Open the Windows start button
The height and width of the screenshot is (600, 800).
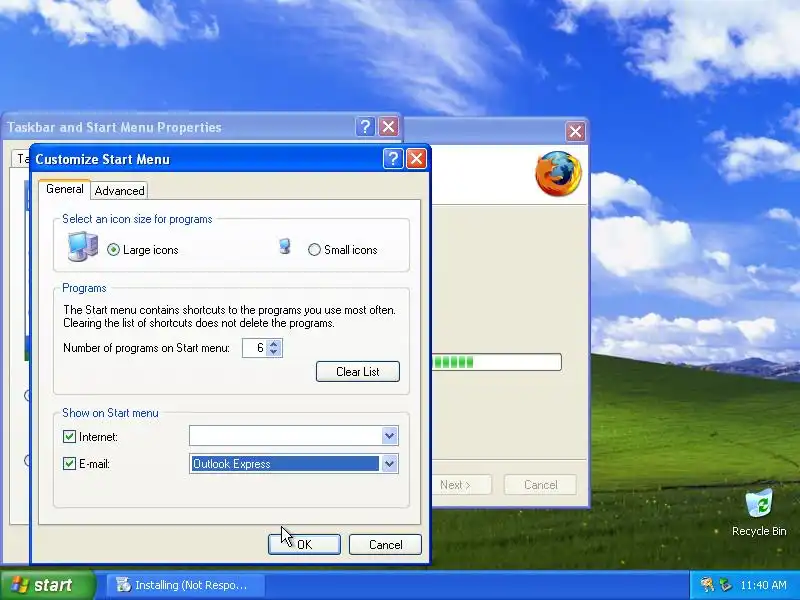[x=48, y=585]
